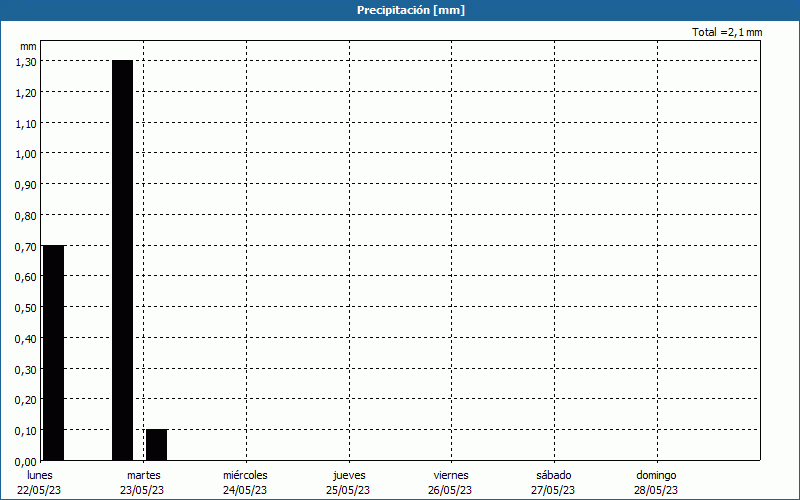Click the "miércoles" day label
This screenshot has height=500, width=800.
point(245,475)
